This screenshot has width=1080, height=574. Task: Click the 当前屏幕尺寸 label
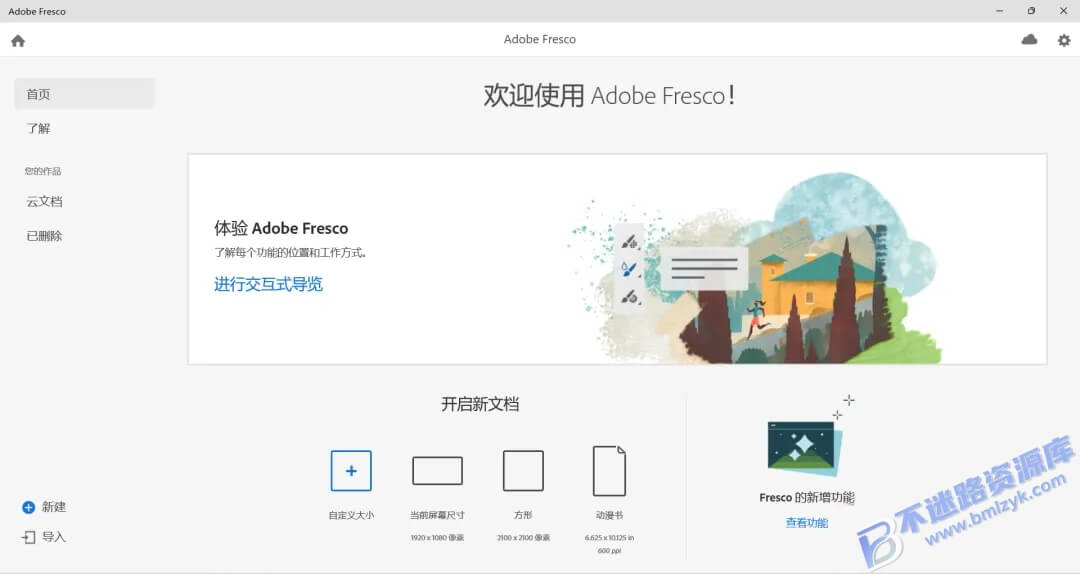point(437,515)
